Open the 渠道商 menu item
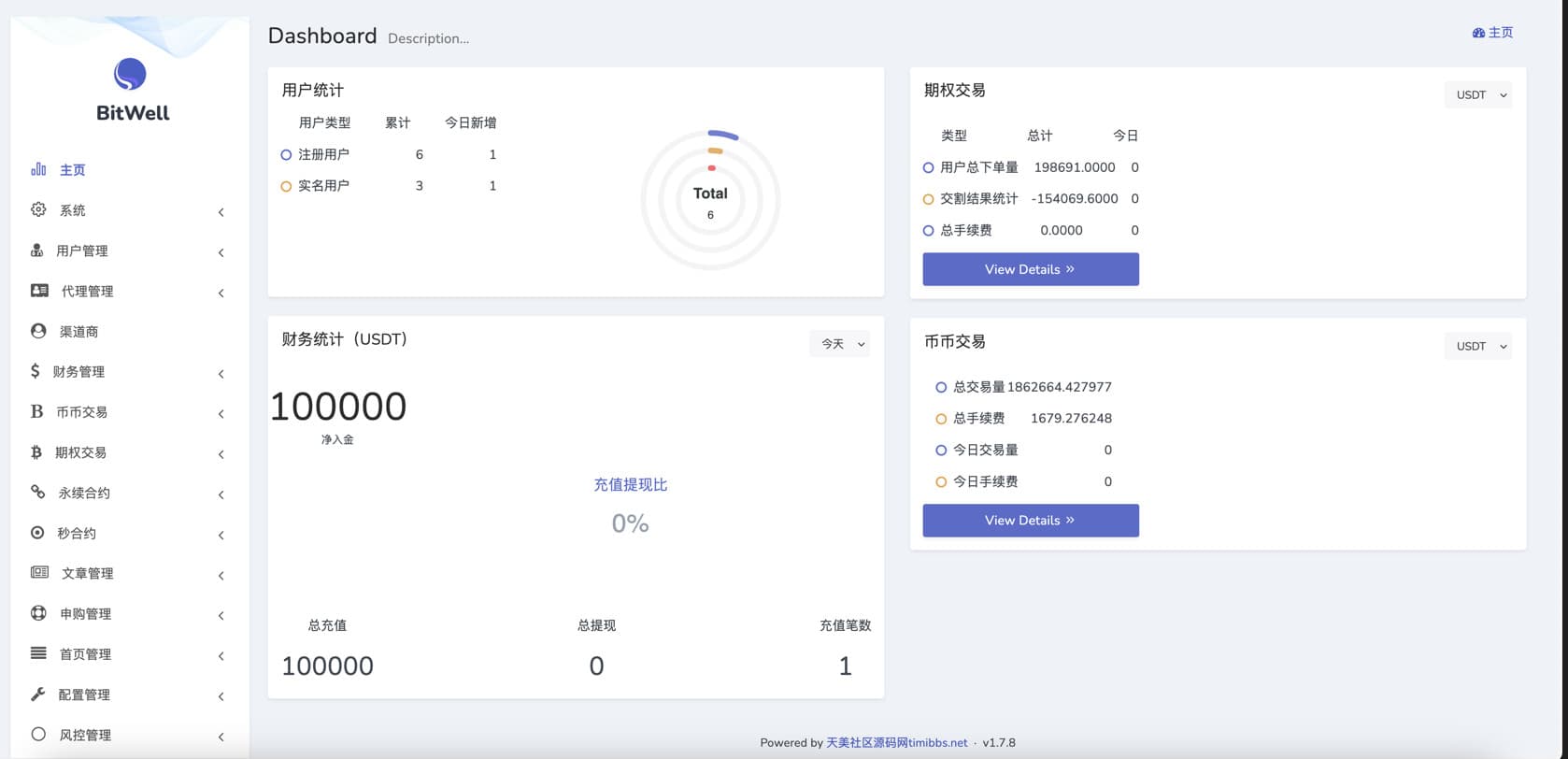This screenshot has height=759, width=1568. [78, 331]
